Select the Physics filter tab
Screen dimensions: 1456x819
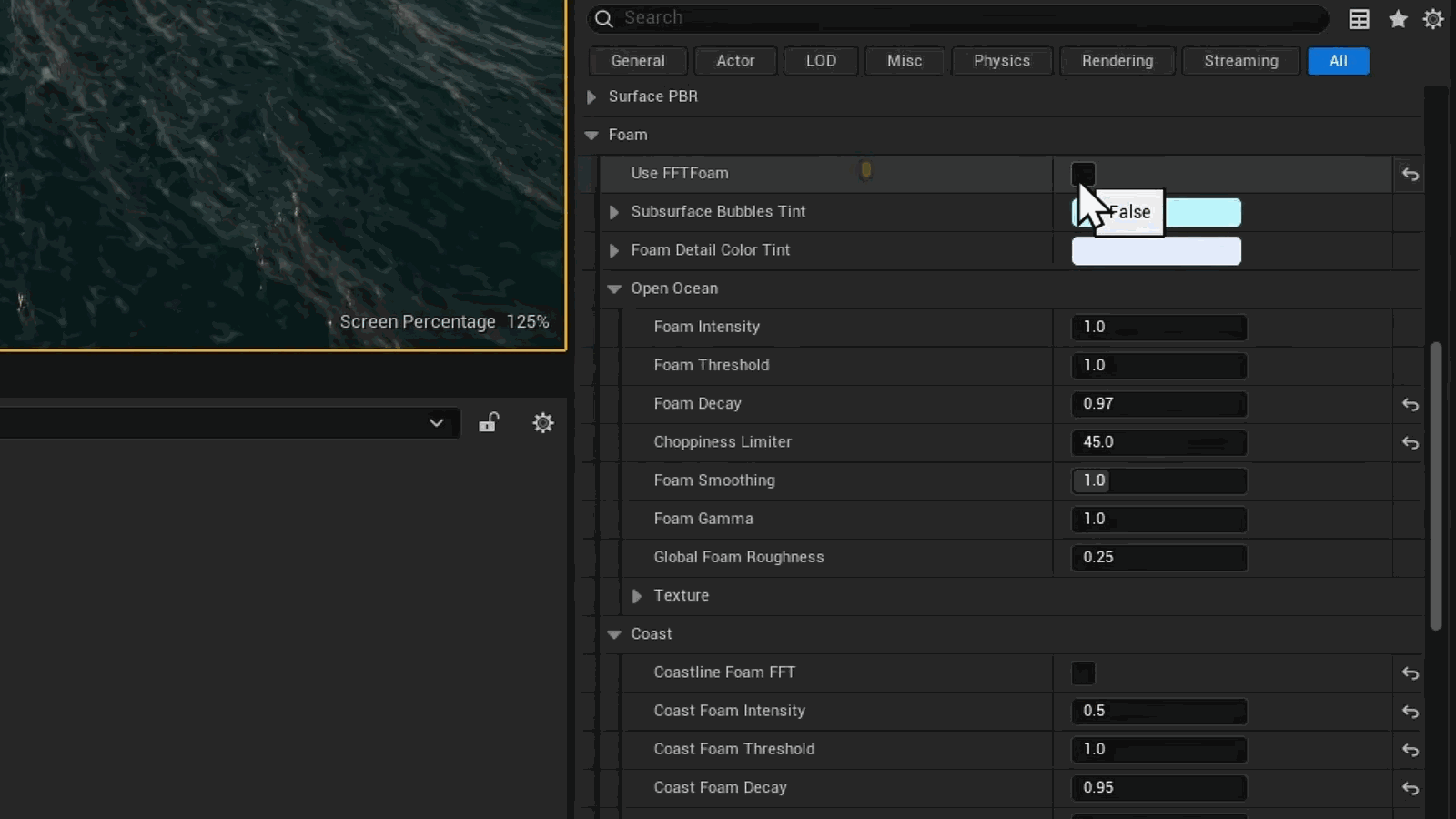1002,61
